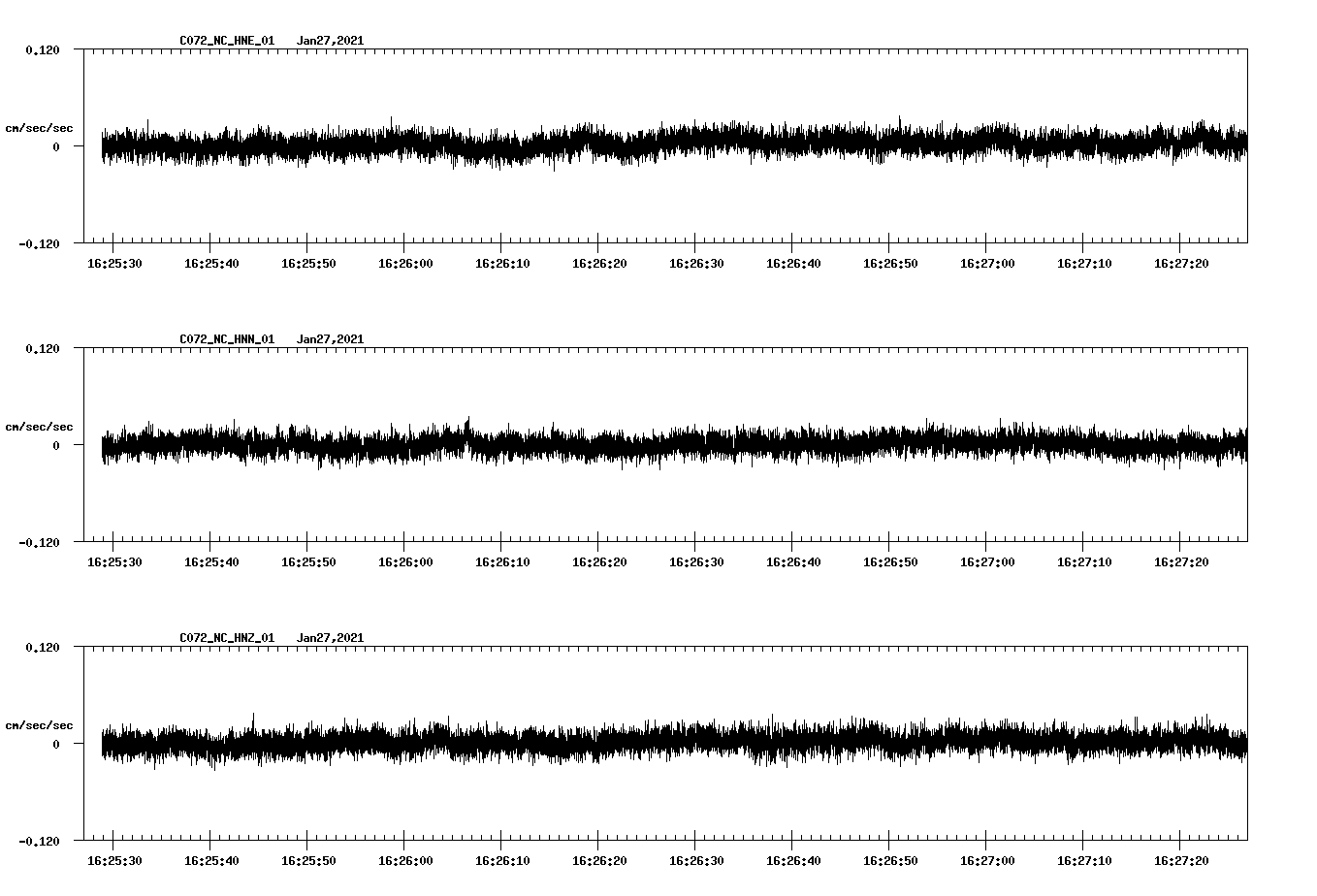Click the Jan27,2021 date label on top plot
The image size is (1317, 896).
[331, 40]
